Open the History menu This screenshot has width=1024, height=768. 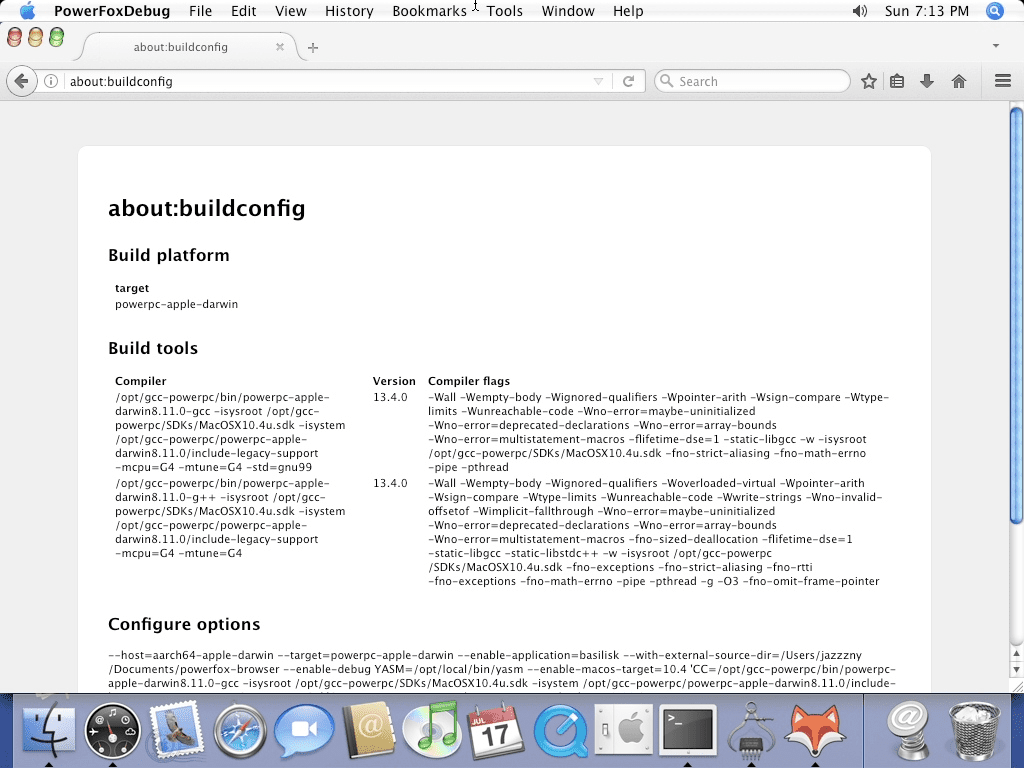(349, 11)
